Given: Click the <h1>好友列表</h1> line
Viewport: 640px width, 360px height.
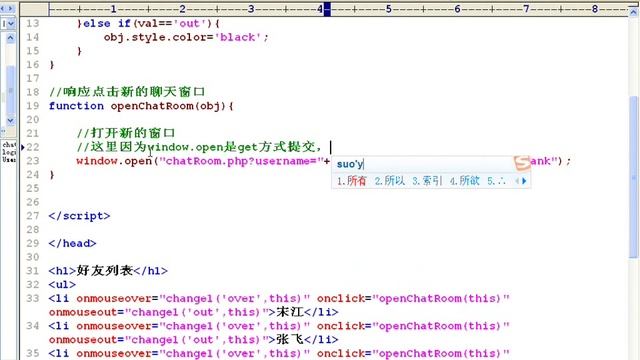Looking at the screenshot, I should pyautogui.click(x=108, y=271).
